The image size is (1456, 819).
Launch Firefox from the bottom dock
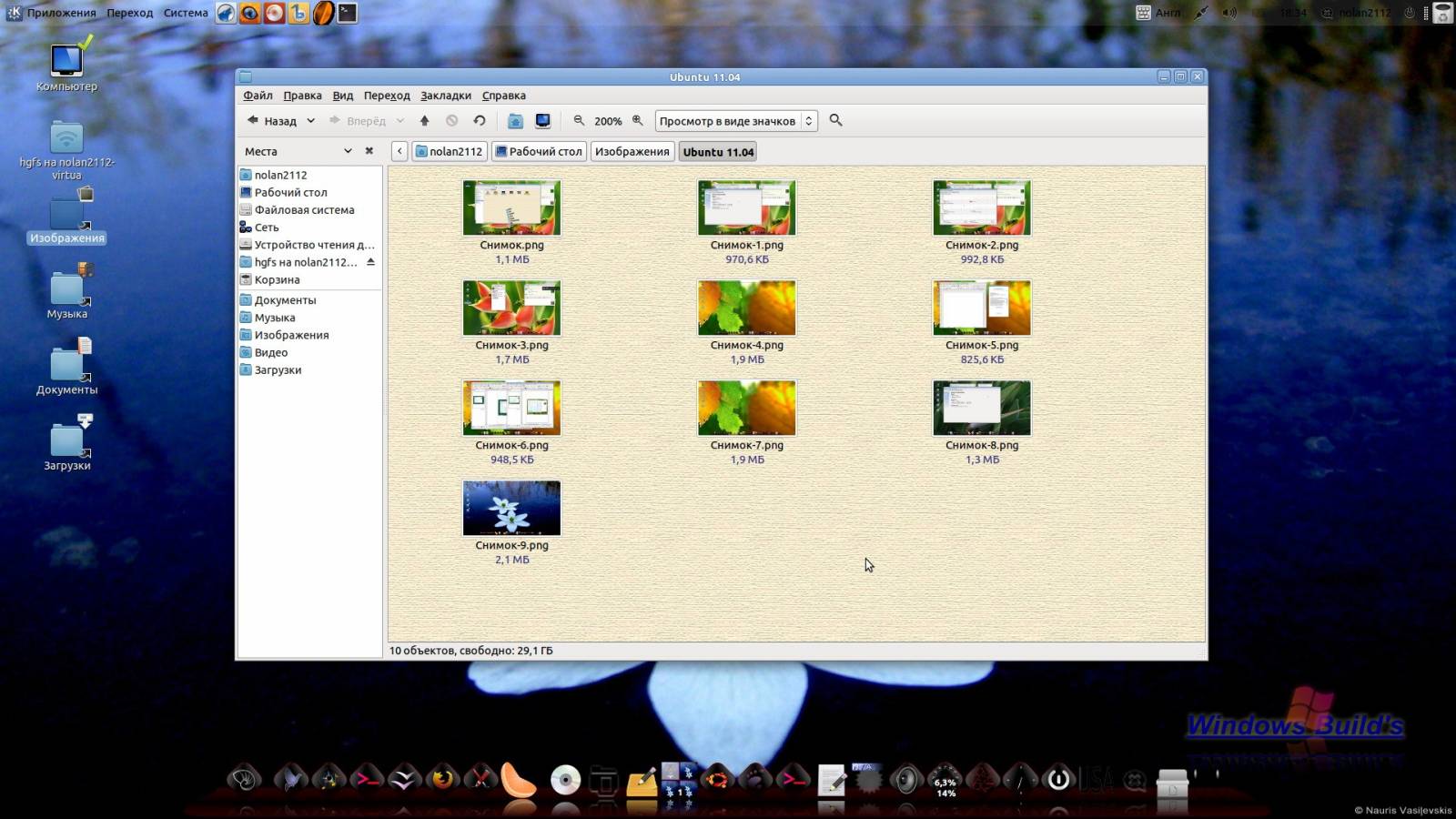tap(442, 779)
